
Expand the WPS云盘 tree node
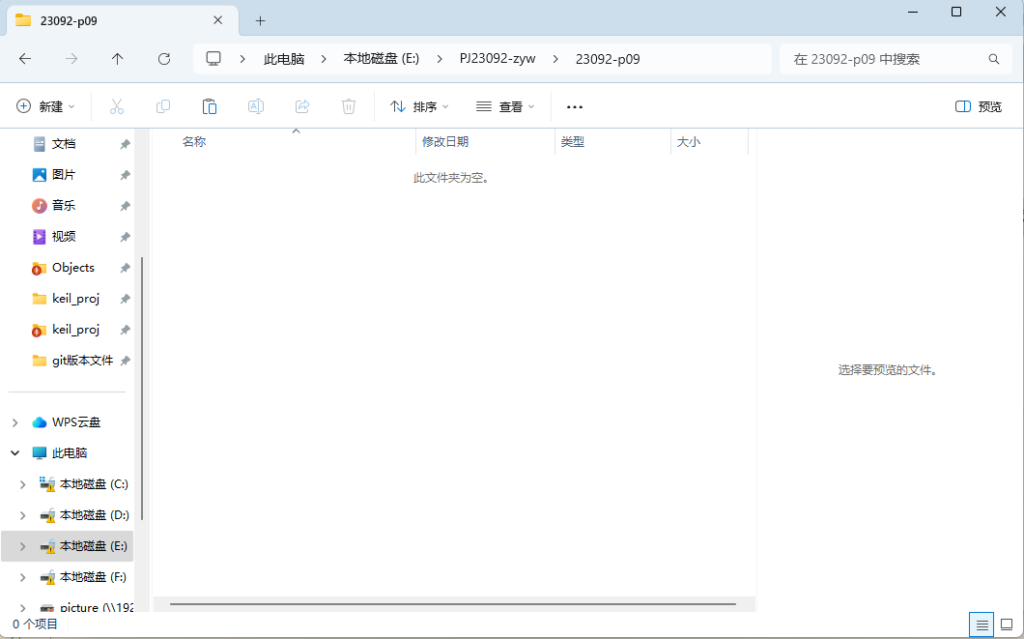click(x=16, y=422)
